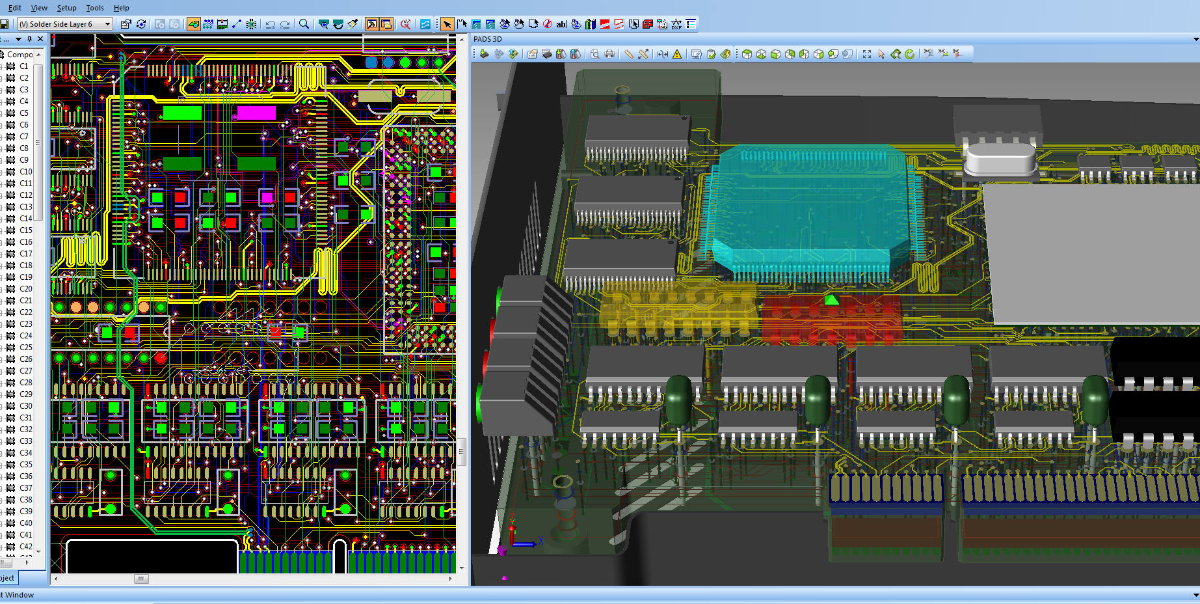
Task: Open the Solder Side Layer 6 dropdown
Action: click(64, 23)
